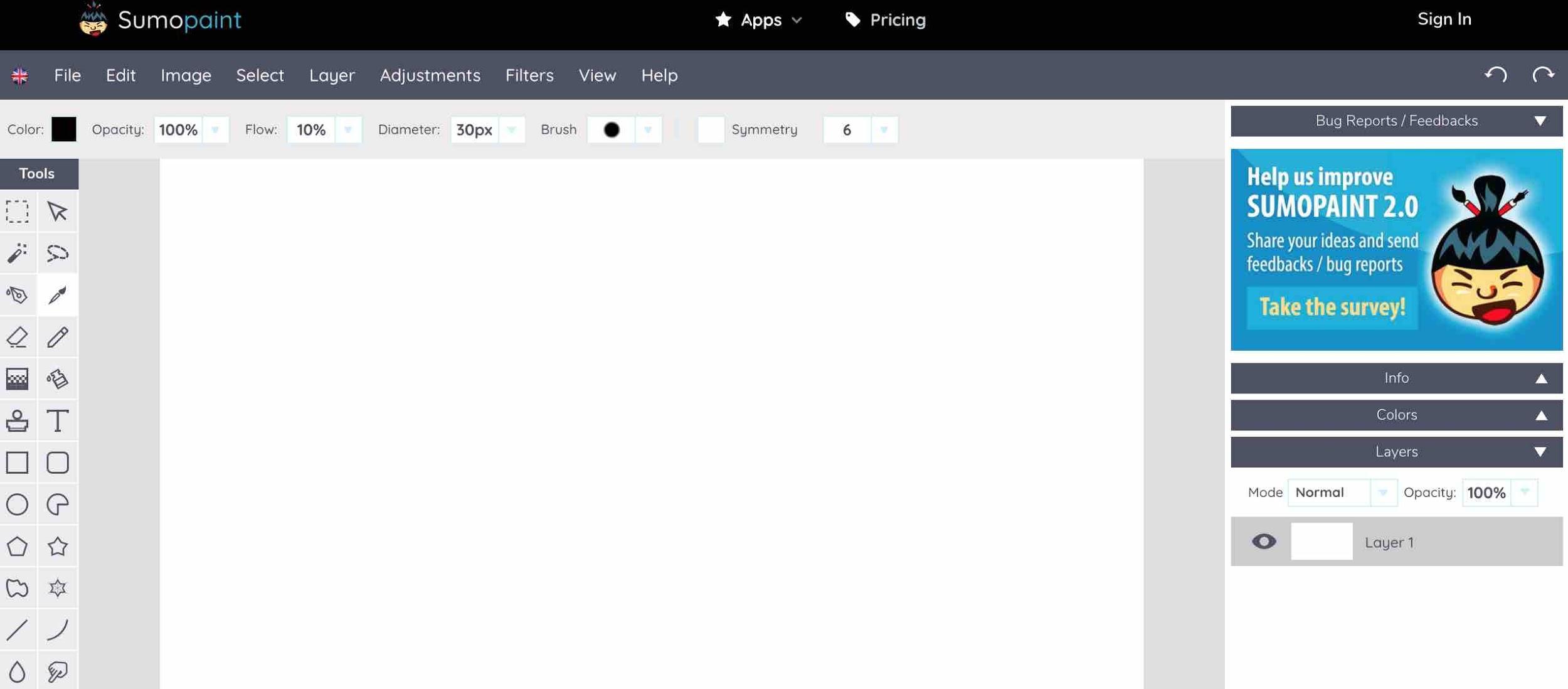Collapse the Bug Reports / Feedbacks panel
Viewport: 1568px width, 689px height.
pos(1540,121)
